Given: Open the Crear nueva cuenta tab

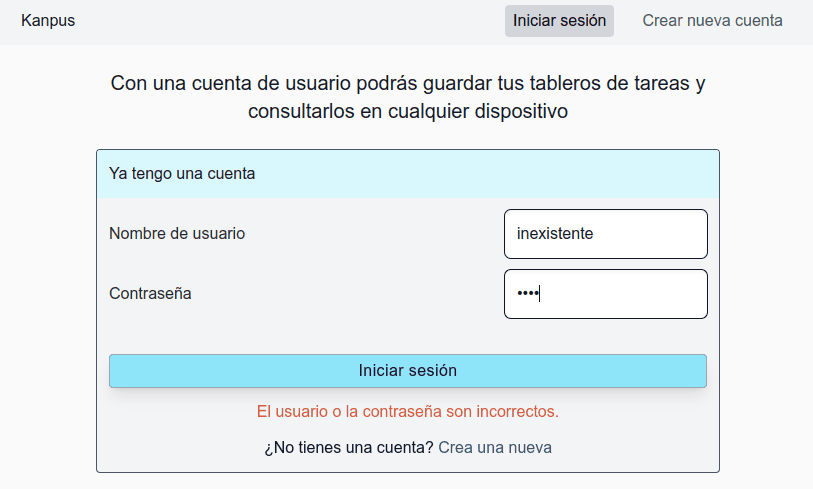Looking at the screenshot, I should tap(712, 20).
